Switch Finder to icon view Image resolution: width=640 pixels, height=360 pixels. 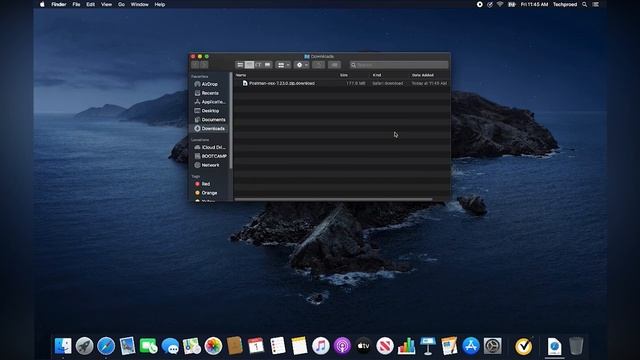pos(240,65)
